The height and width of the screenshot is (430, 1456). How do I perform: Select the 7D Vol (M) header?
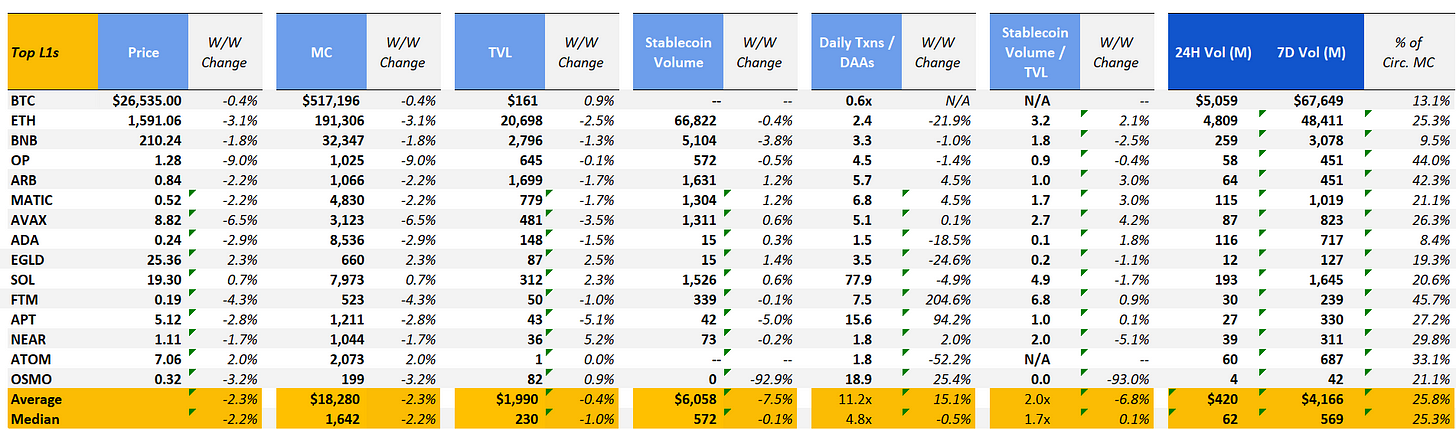[x=1310, y=53]
